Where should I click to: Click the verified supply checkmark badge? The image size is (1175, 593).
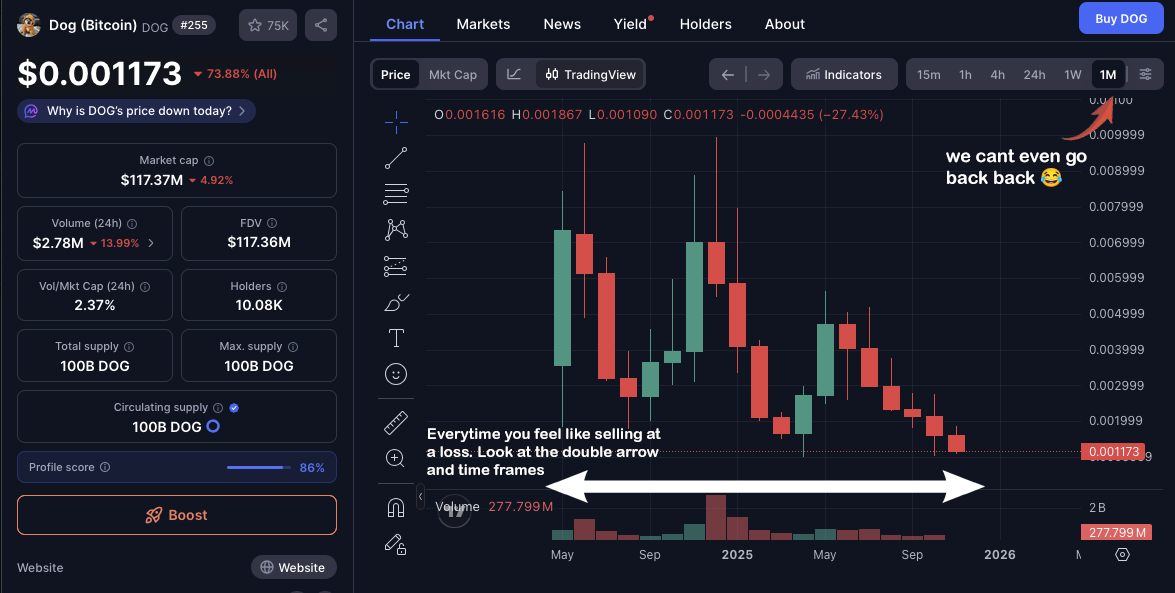point(234,408)
